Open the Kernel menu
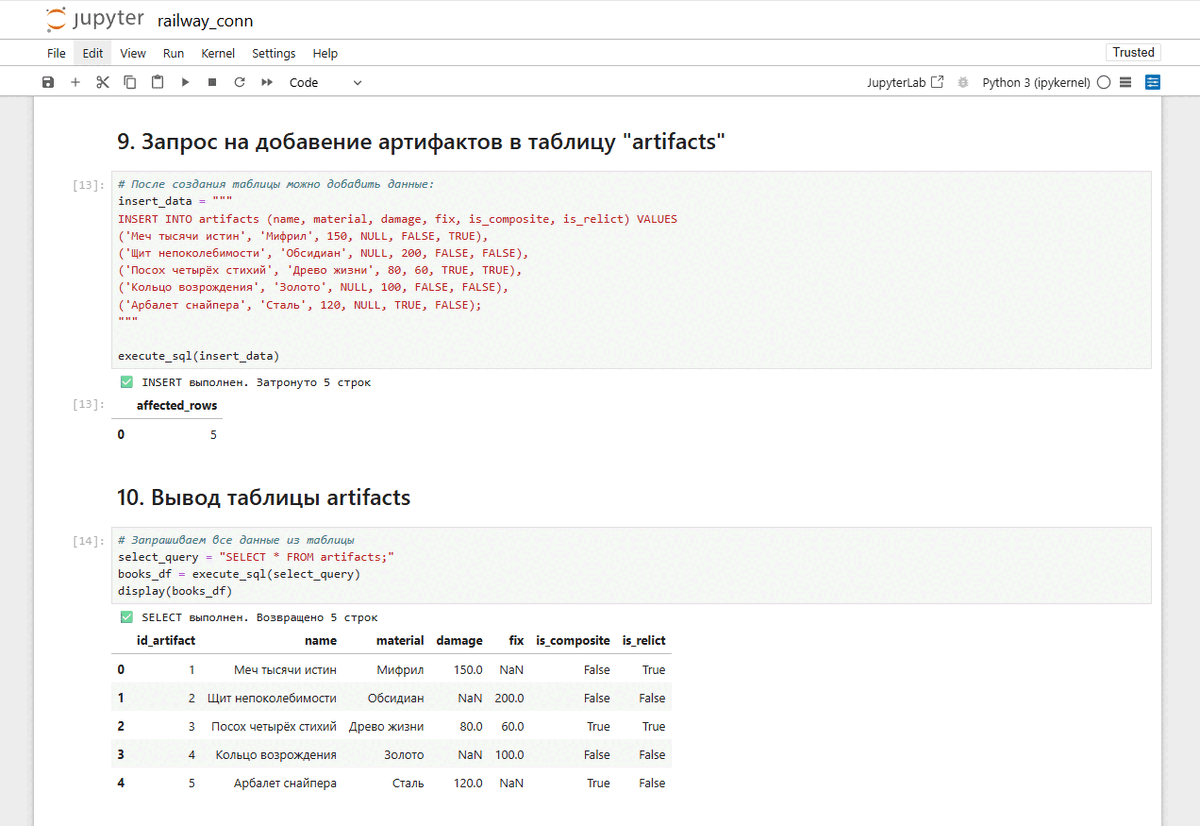1200x826 pixels. [x=218, y=54]
